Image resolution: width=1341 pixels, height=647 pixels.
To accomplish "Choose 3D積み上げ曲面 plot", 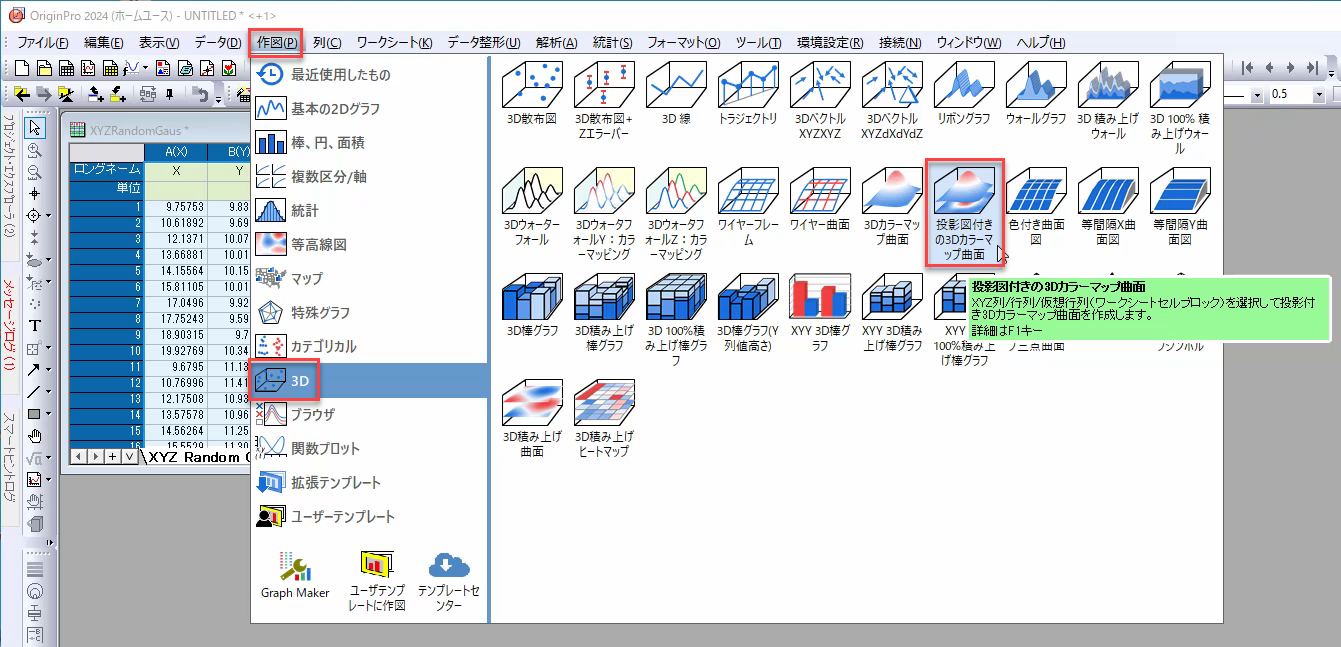I will click(532, 419).
